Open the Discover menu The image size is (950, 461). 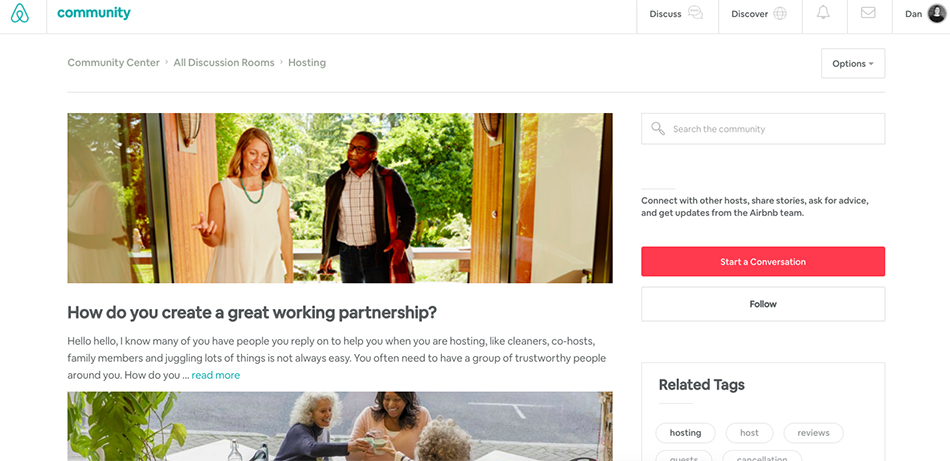[760, 14]
